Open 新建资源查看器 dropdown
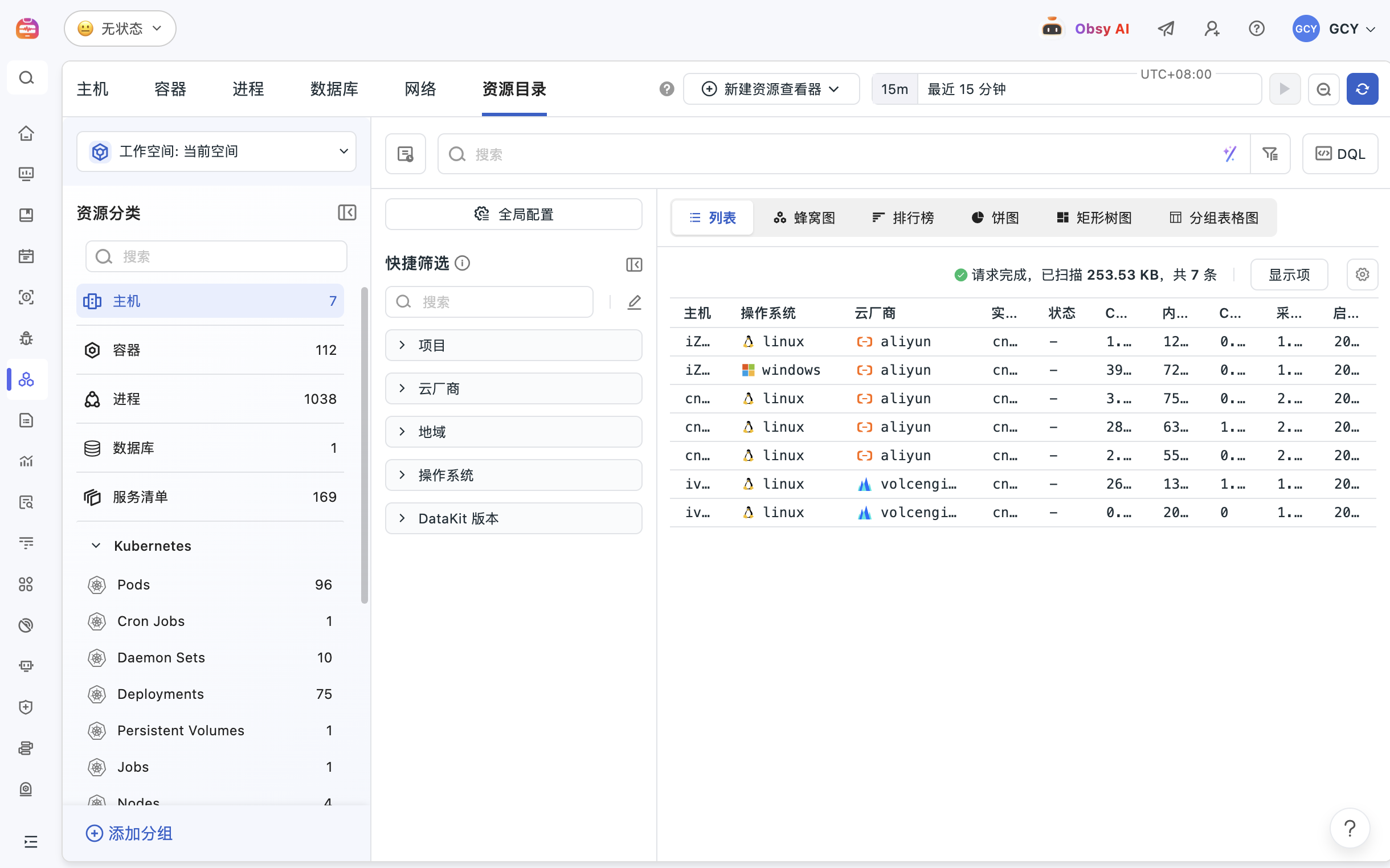1390x868 pixels. click(771, 89)
